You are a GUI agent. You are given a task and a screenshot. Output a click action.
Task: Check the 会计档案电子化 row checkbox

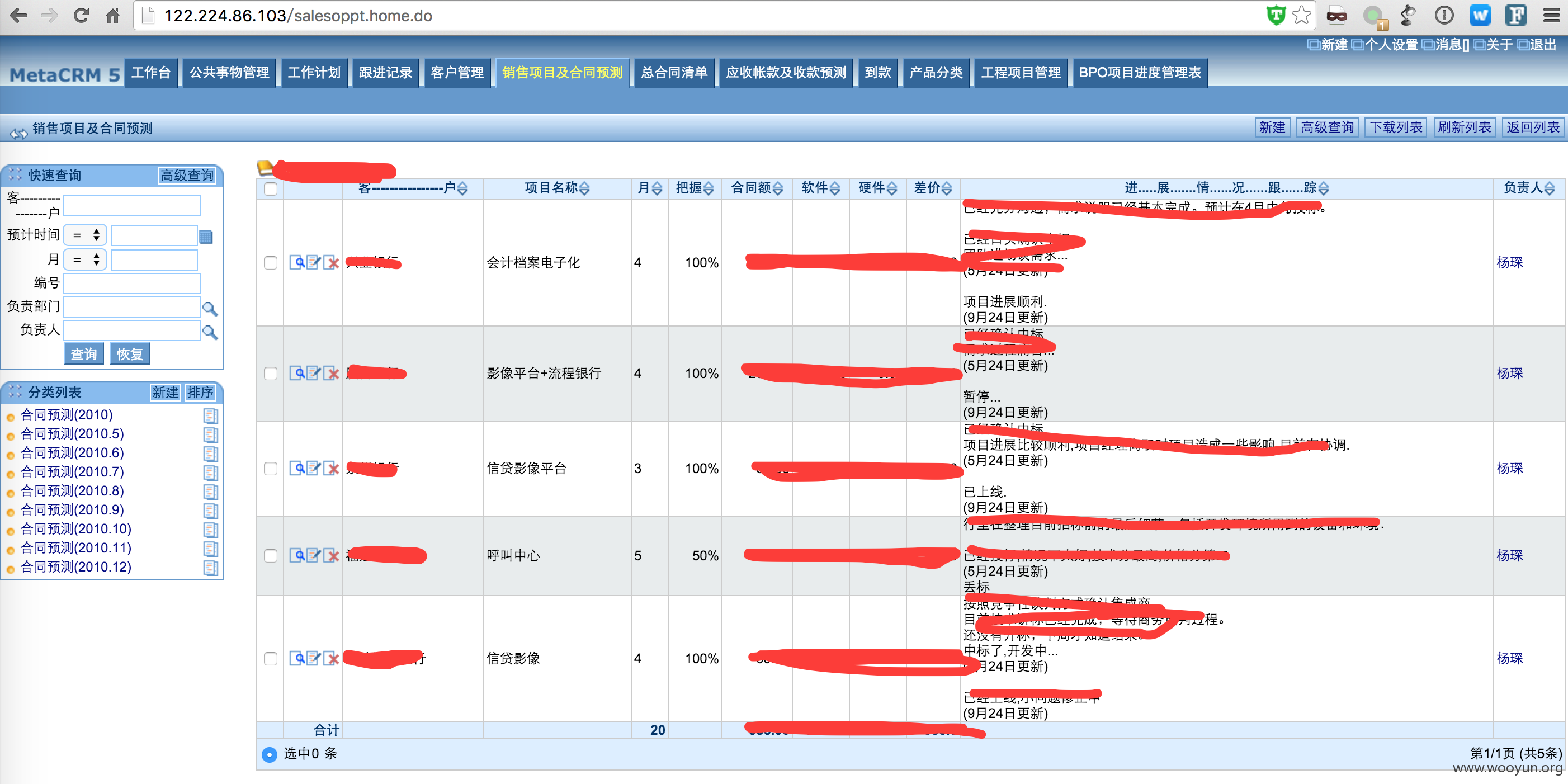click(271, 263)
